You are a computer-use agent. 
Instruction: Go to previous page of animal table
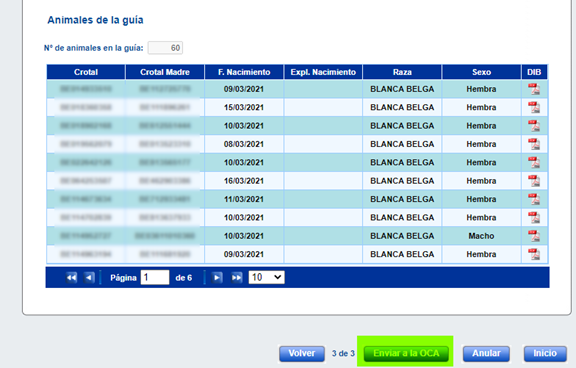pyautogui.click(x=89, y=278)
